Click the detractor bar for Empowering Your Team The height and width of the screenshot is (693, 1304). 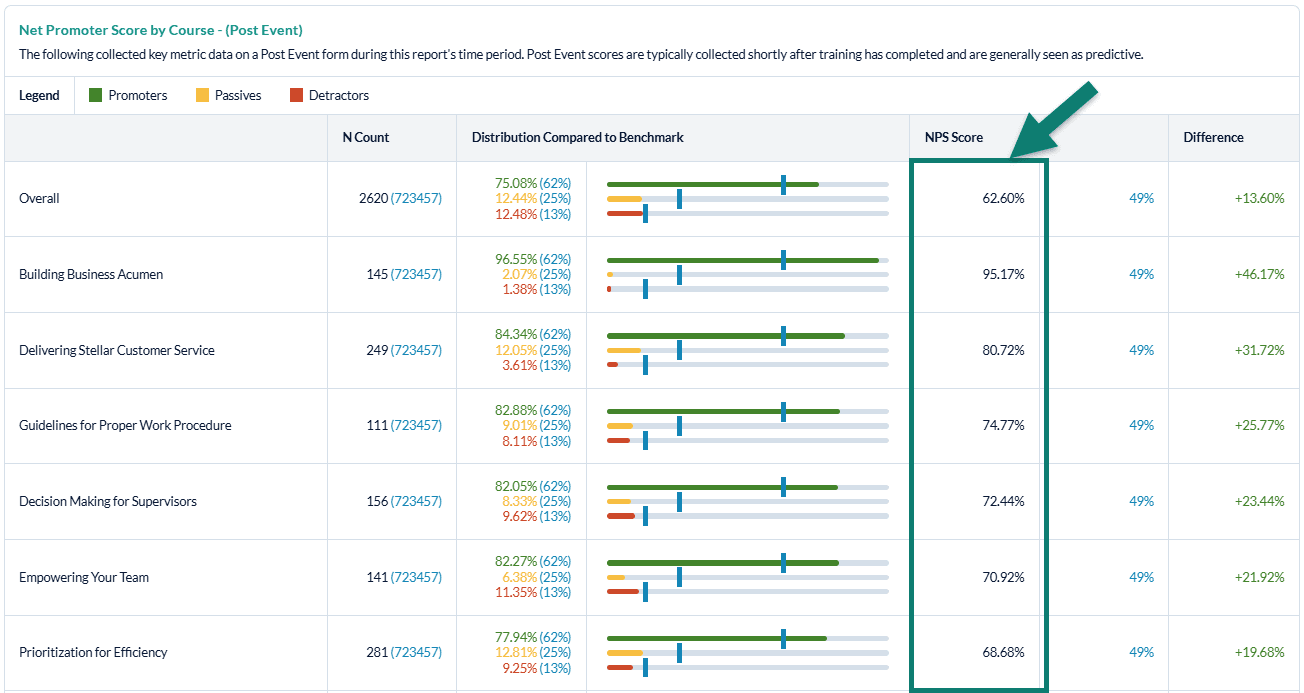tap(624, 592)
